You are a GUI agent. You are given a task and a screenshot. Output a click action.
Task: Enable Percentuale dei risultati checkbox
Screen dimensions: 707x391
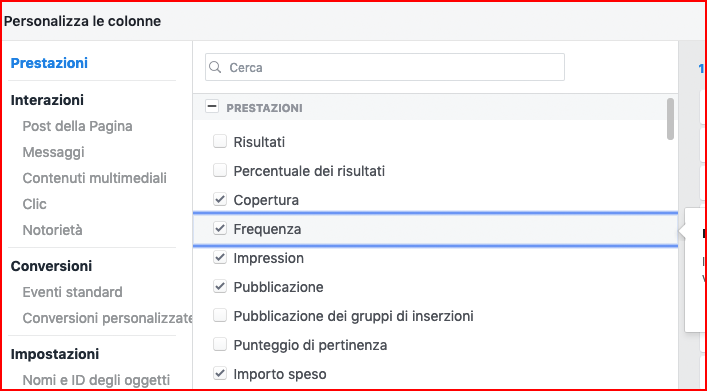220,170
